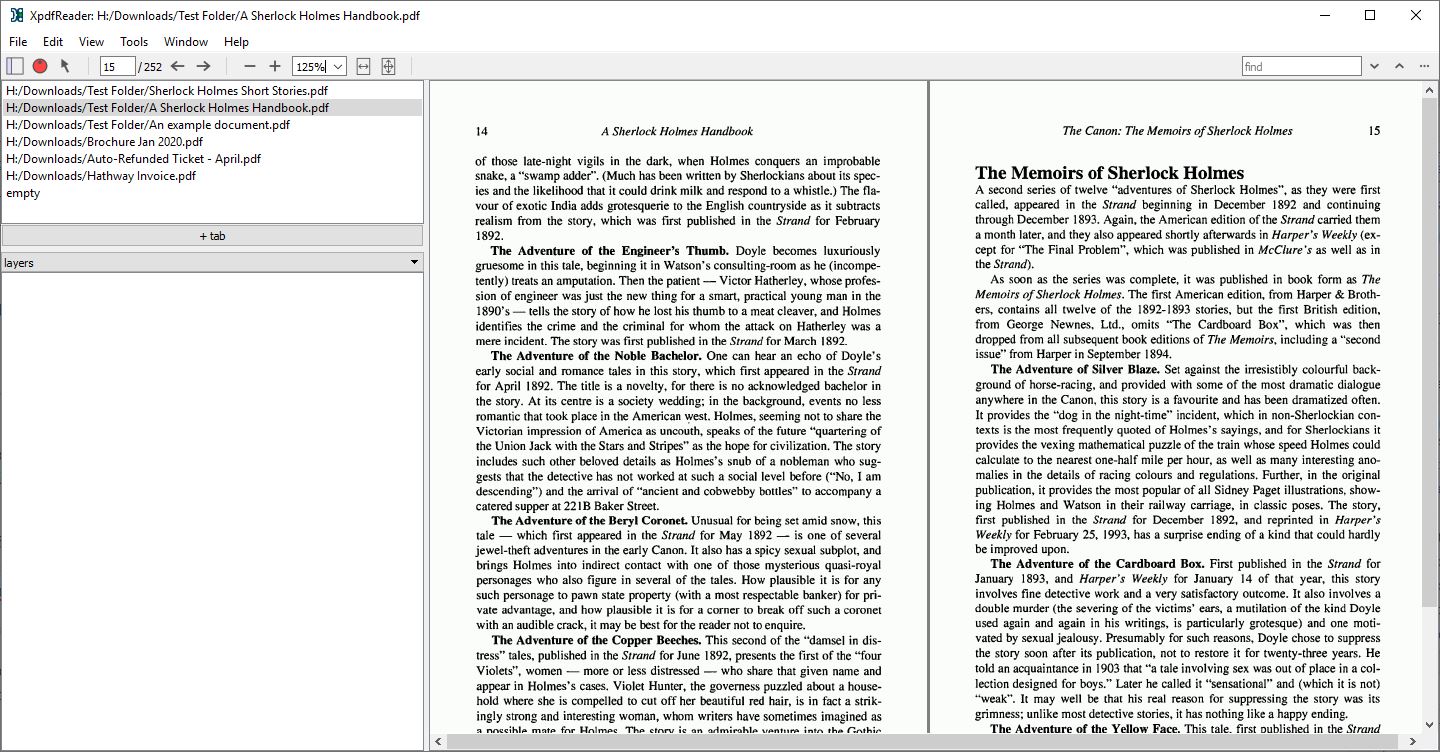Fit whole page to window
The image size is (1440, 752).
point(389,66)
